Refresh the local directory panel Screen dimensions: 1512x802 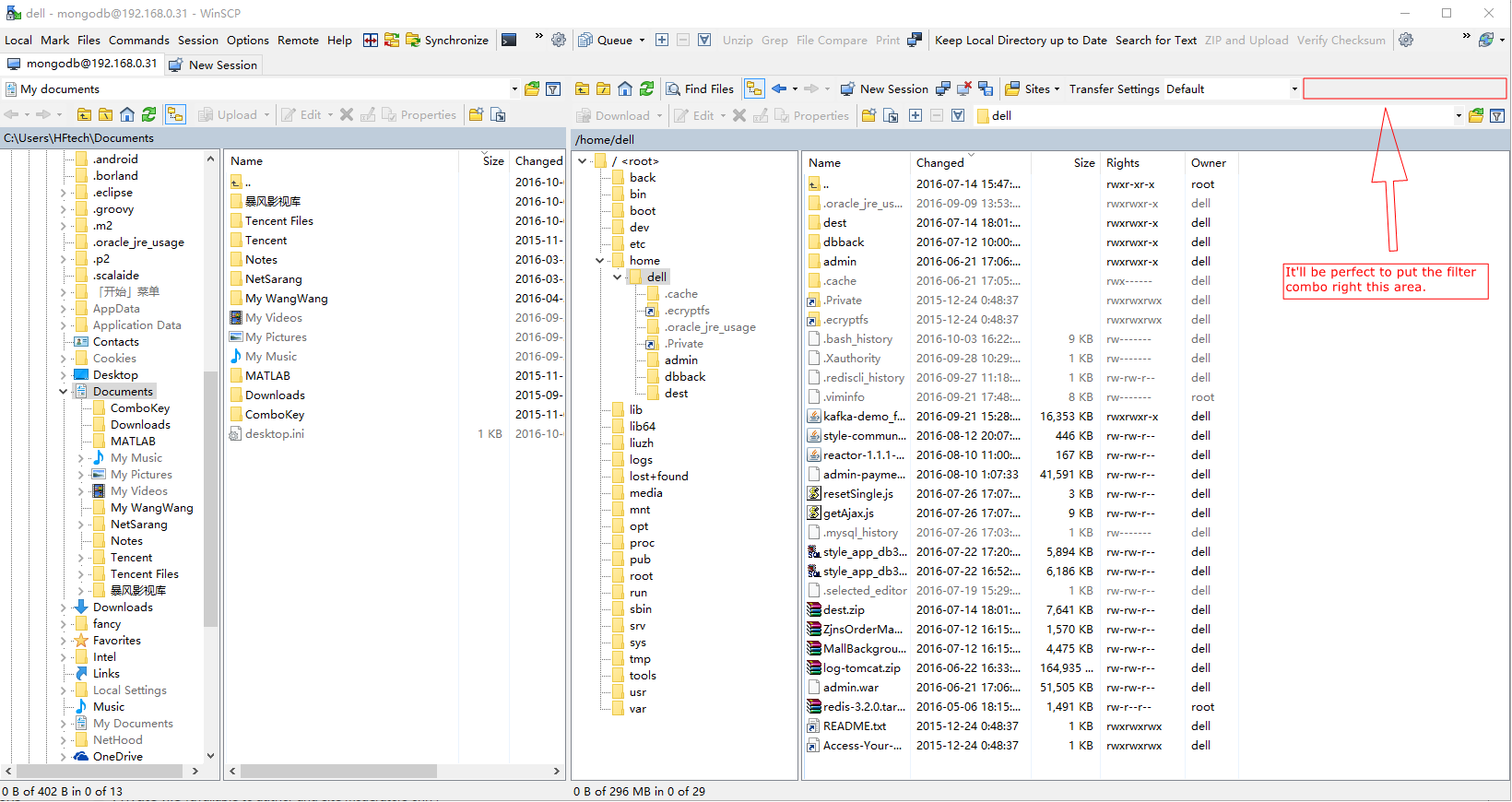(148, 114)
